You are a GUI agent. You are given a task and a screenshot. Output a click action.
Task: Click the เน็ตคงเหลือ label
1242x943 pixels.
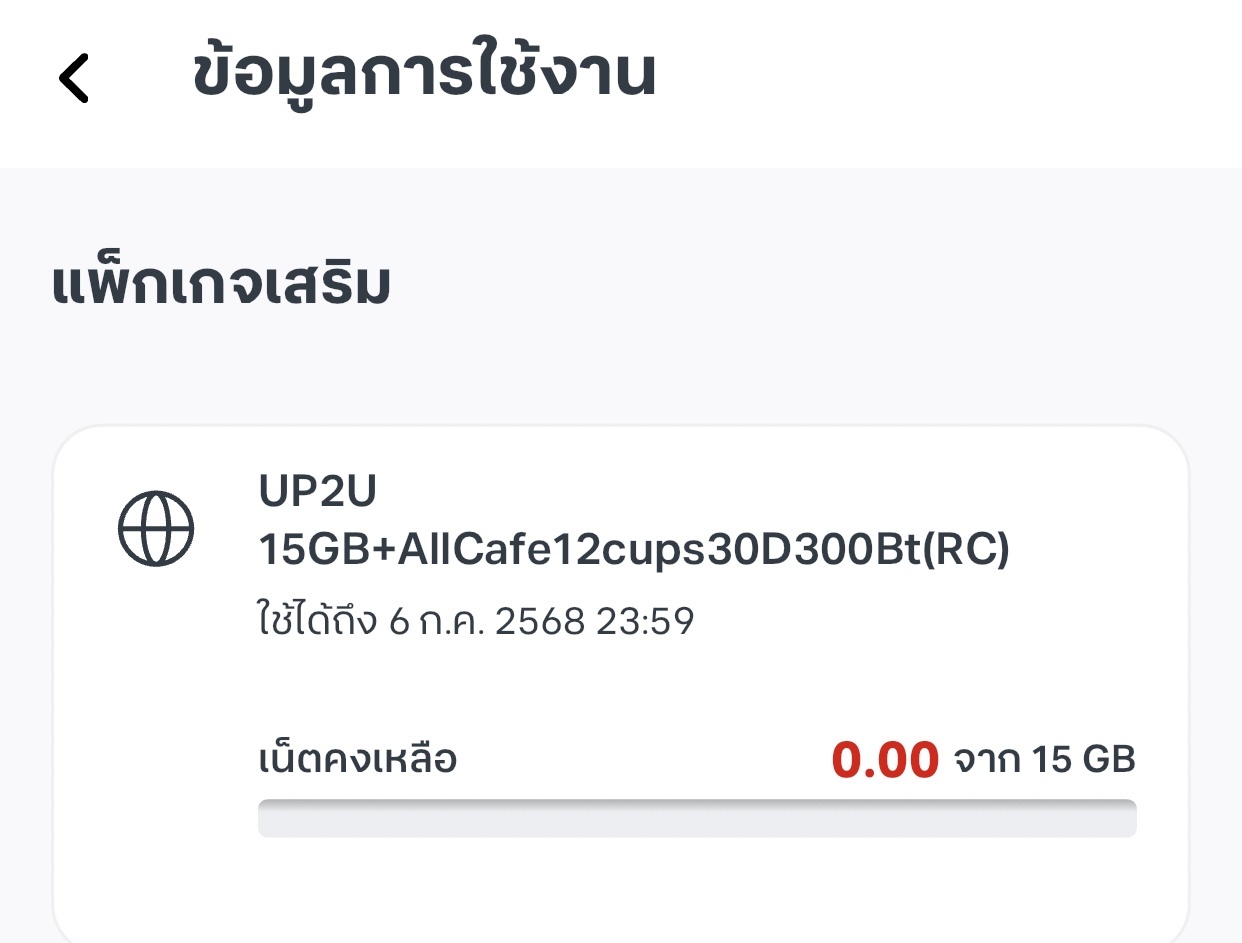coord(358,761)
